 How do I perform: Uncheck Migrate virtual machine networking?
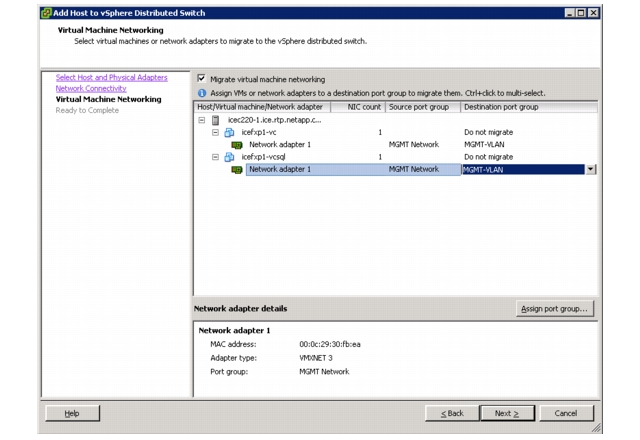[202, 78]
